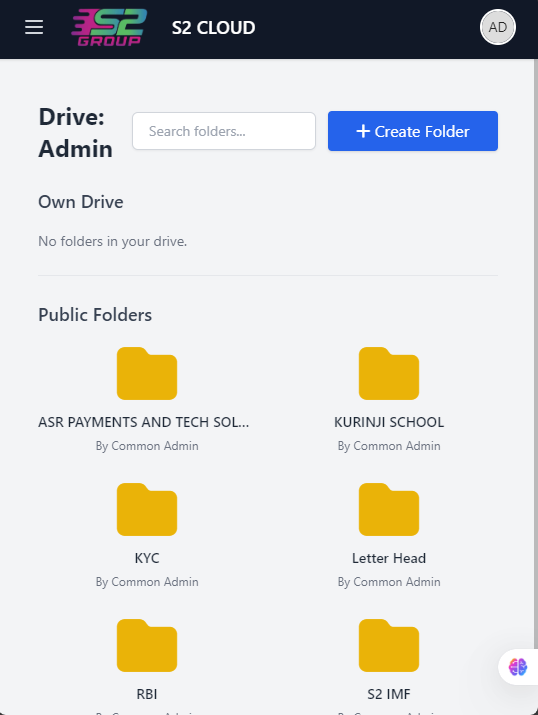Open the KURINJI SCHOOL folder icon

tap(389, 373)
